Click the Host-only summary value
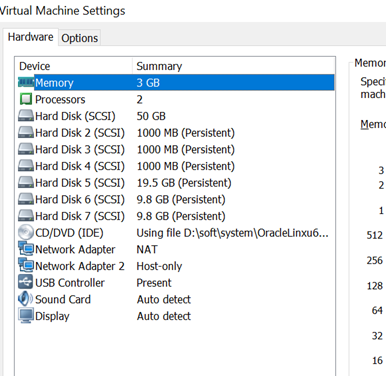The width and height of the screenshot is (386, 376). tap(159, 266)
